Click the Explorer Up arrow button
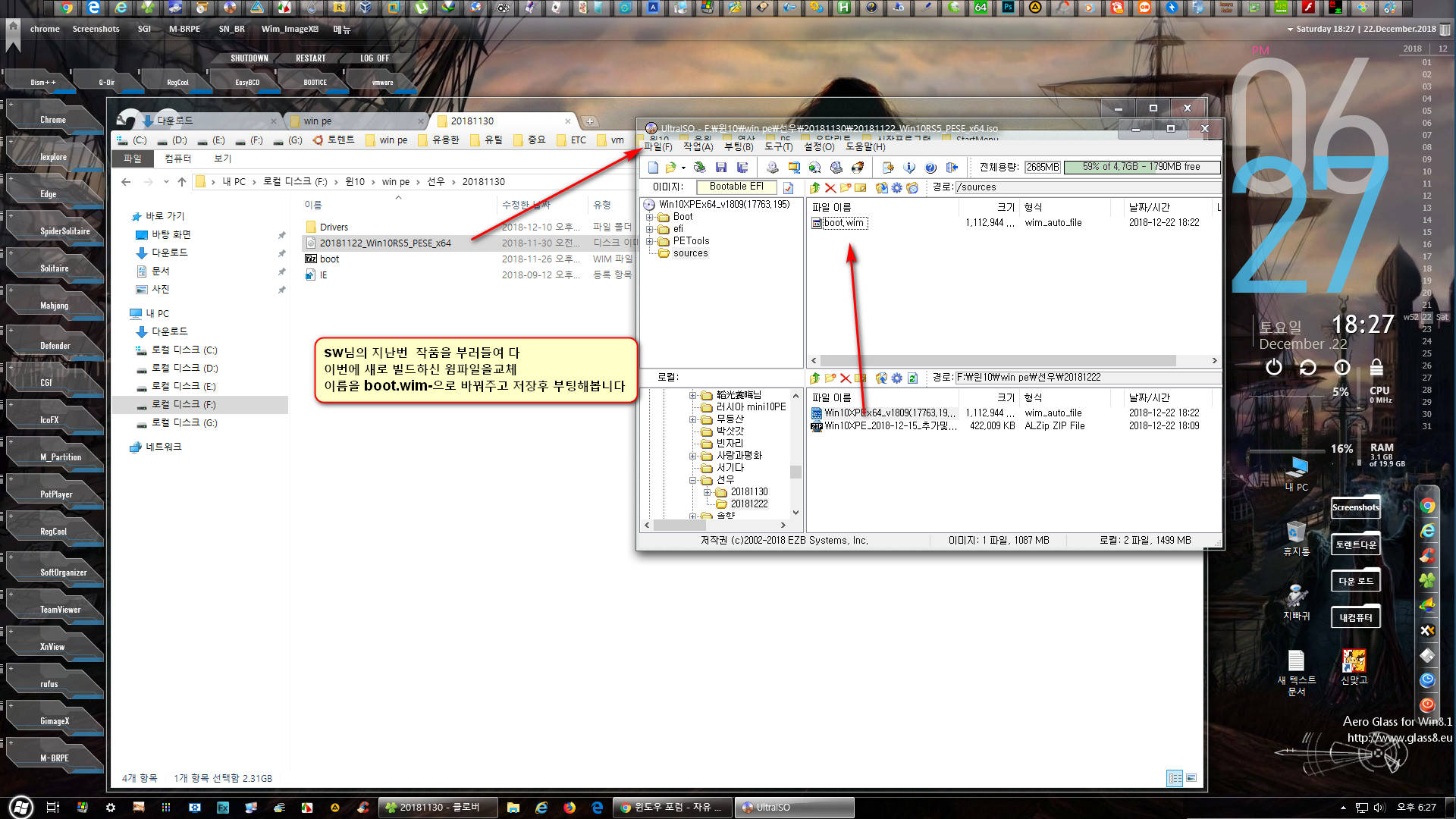1456x819 pixels. coord(182,182)
